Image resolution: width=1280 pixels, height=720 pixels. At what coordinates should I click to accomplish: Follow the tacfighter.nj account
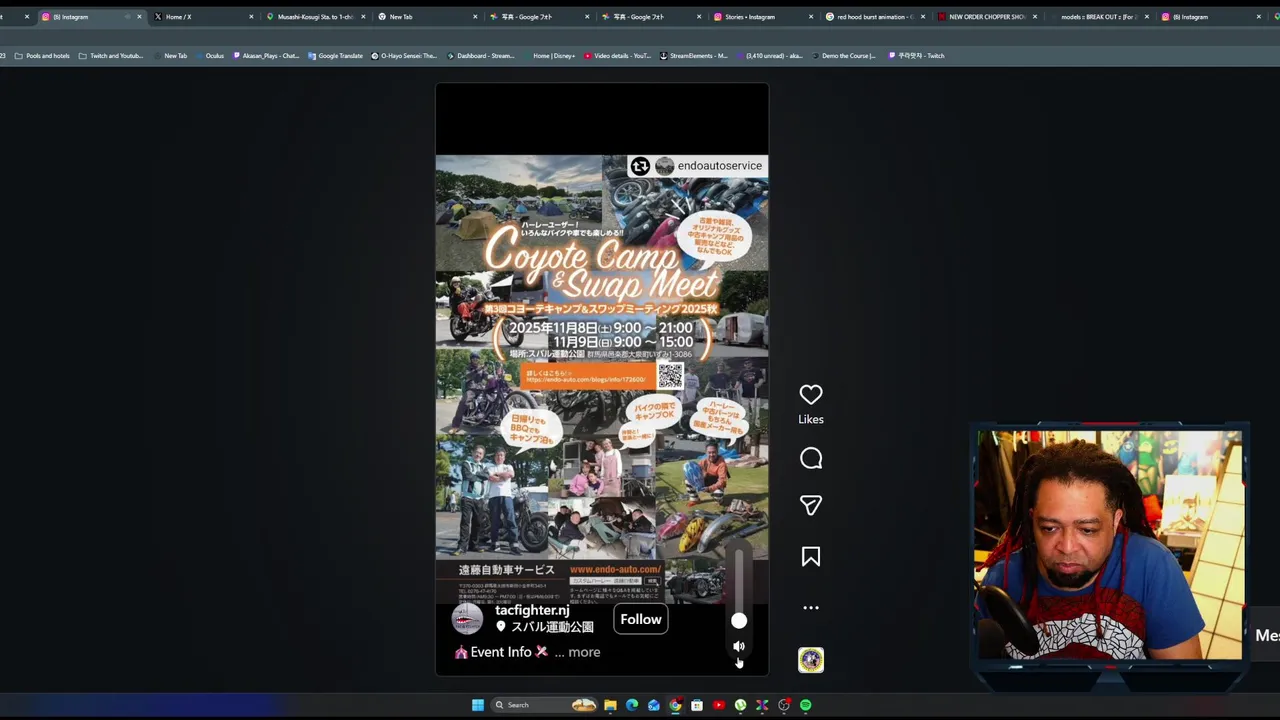(641, 619)
